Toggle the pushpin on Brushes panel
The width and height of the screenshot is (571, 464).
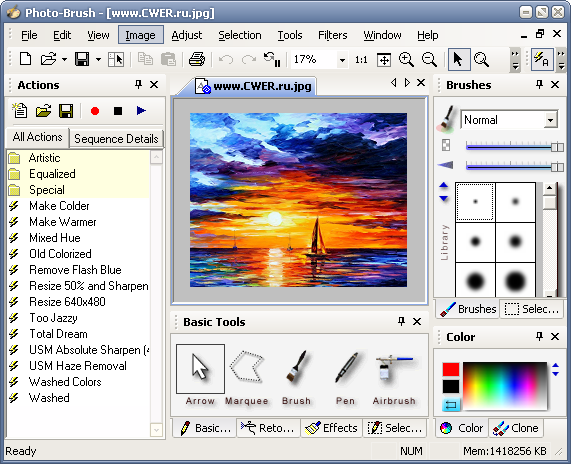click(539, 85)
